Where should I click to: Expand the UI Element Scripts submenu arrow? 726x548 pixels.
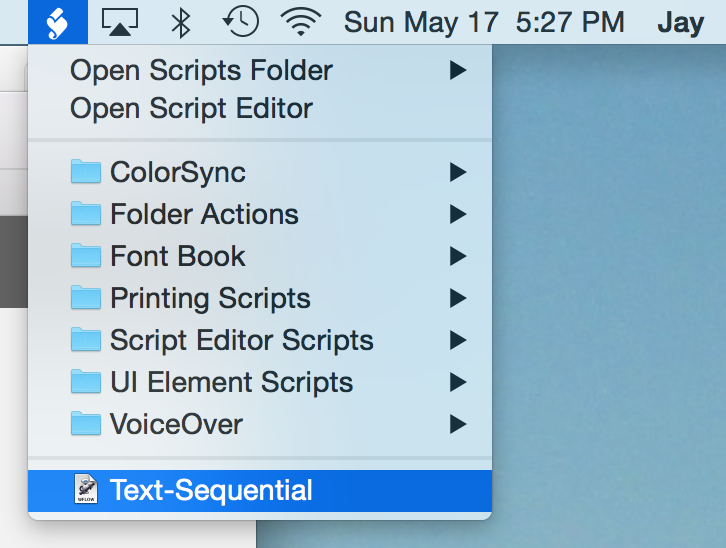tap(458, 382)
